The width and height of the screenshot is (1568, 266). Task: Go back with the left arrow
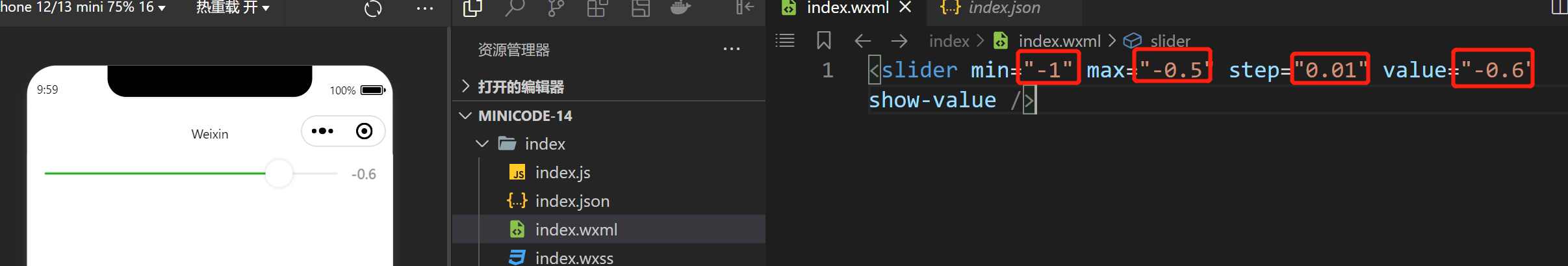coord(862,41)
